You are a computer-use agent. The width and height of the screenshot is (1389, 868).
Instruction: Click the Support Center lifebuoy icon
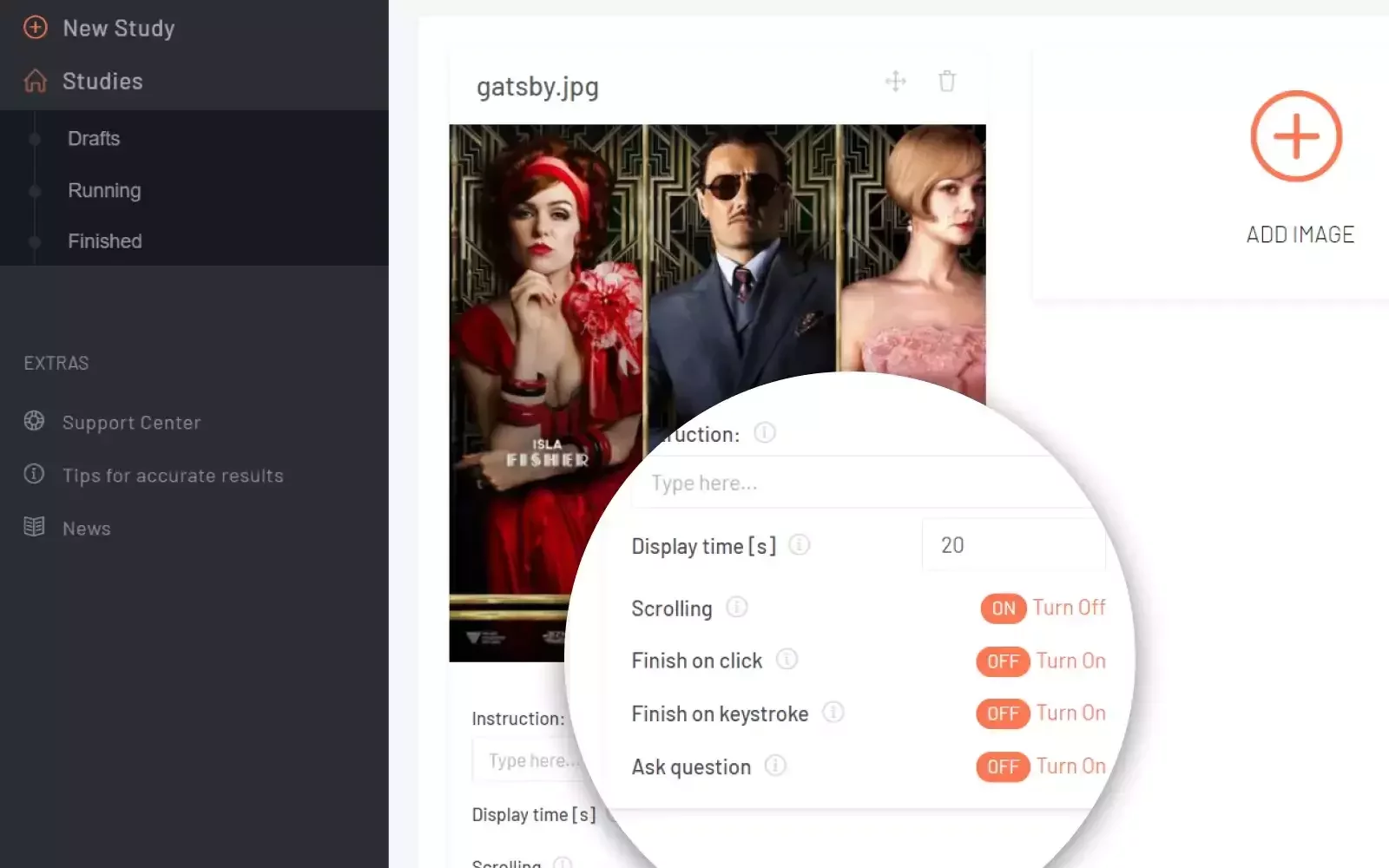click(34, 422)
